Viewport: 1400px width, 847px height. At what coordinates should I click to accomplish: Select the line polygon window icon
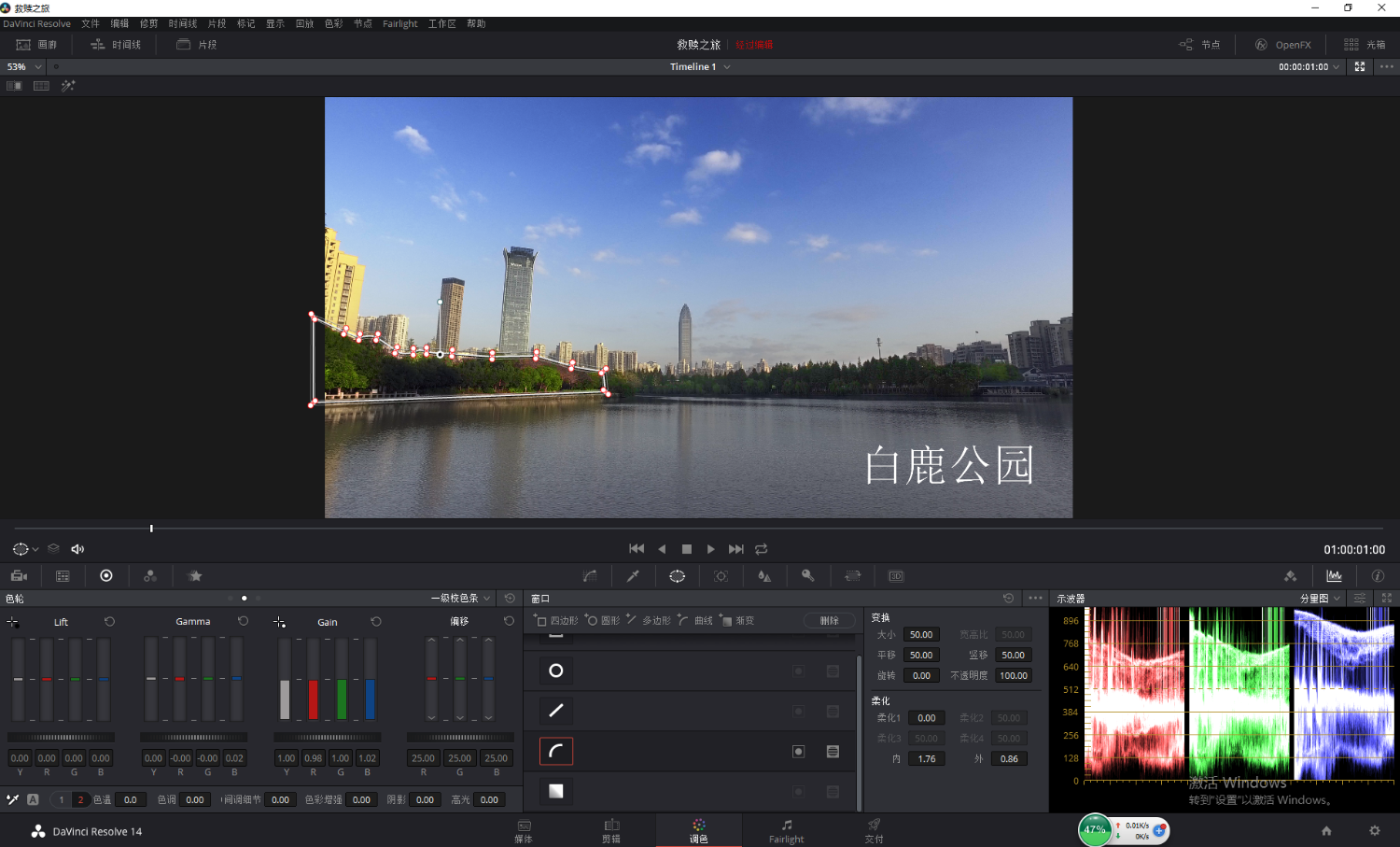tap(556, 711)
